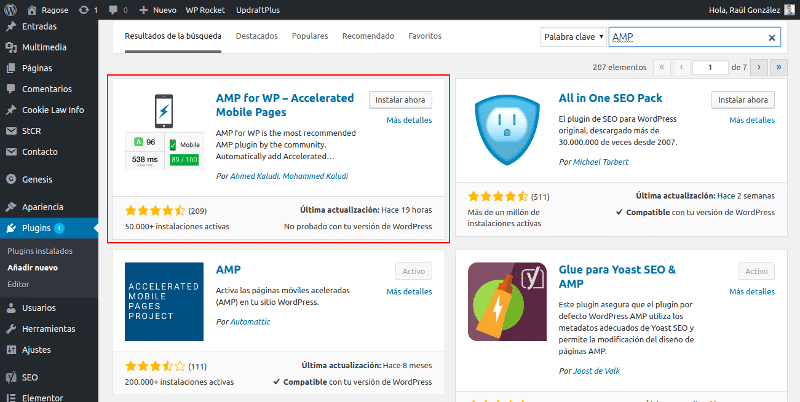
Task: Switch to the Recomendado tab
Action: tap(368, 36)
